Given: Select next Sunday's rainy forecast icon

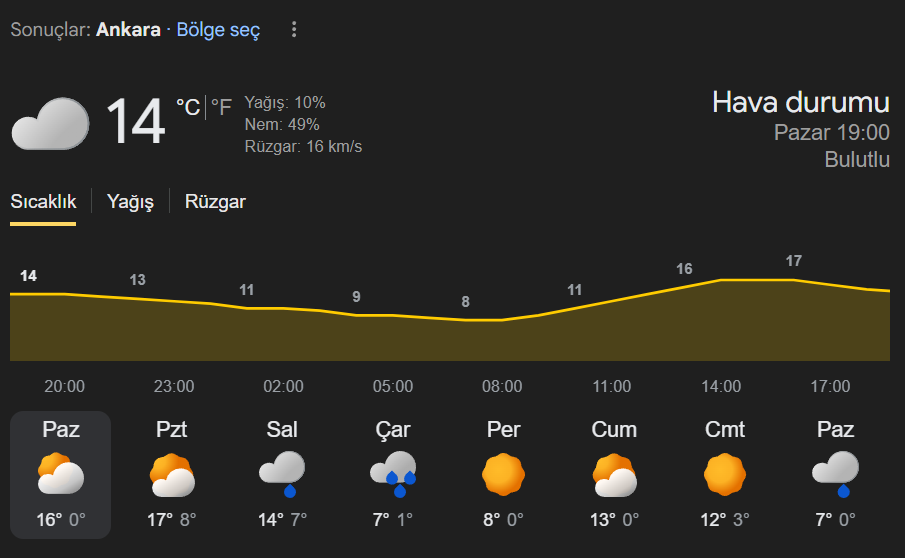Looking at the screenshot, I should [x=836, y=474].
